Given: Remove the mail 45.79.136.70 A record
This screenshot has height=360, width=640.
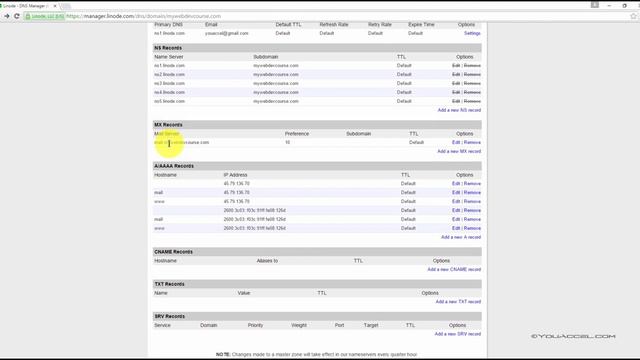Looking at the screenshot, I should 472,193.
